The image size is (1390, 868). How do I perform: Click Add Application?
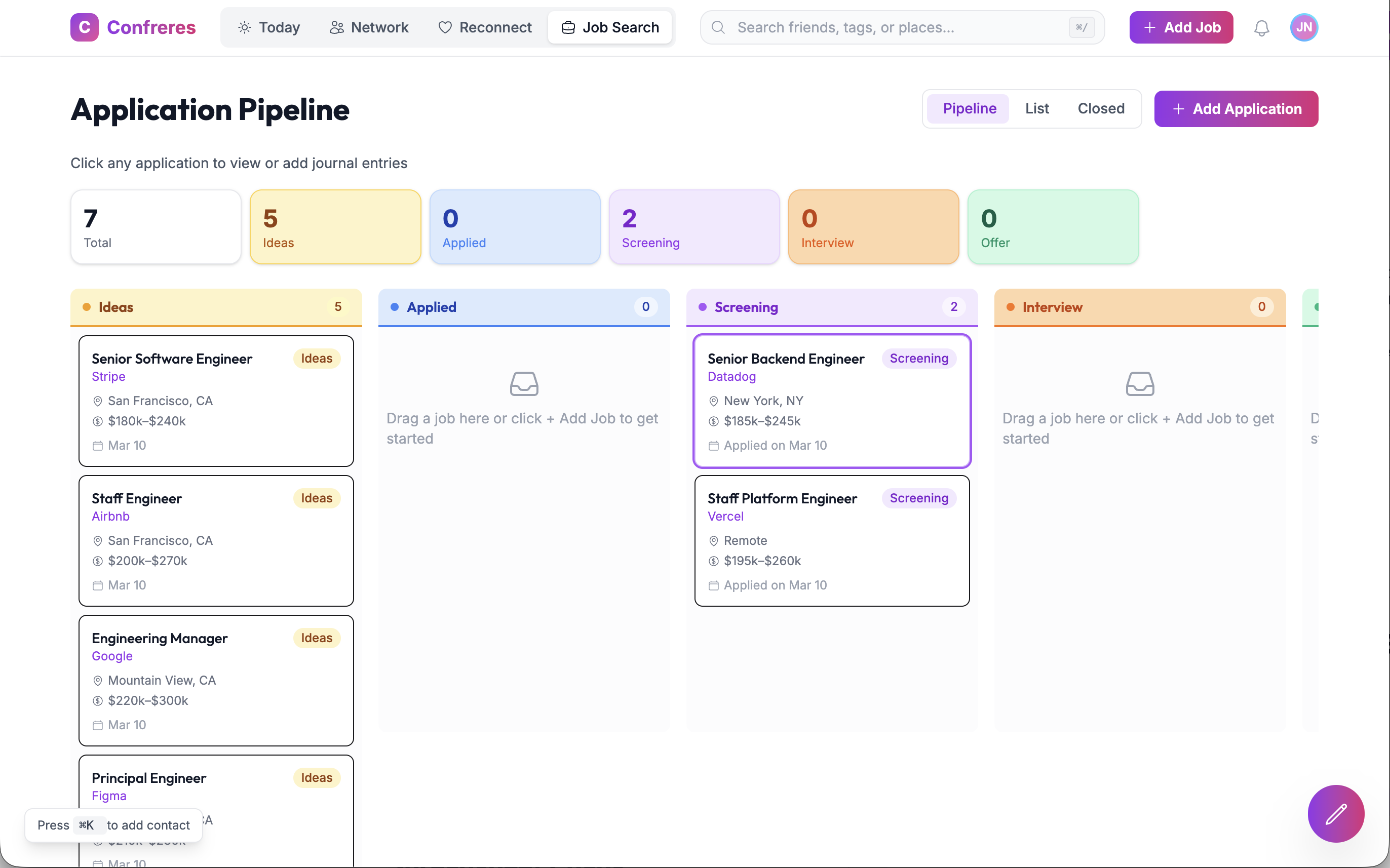pyautogui.click(x=1235, y=108)
